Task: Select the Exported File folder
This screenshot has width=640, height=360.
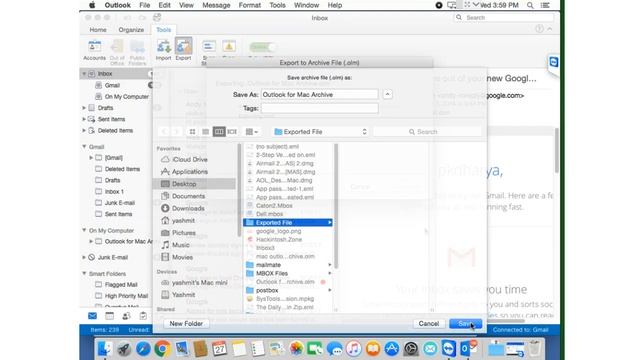Action: click(288, 222)
